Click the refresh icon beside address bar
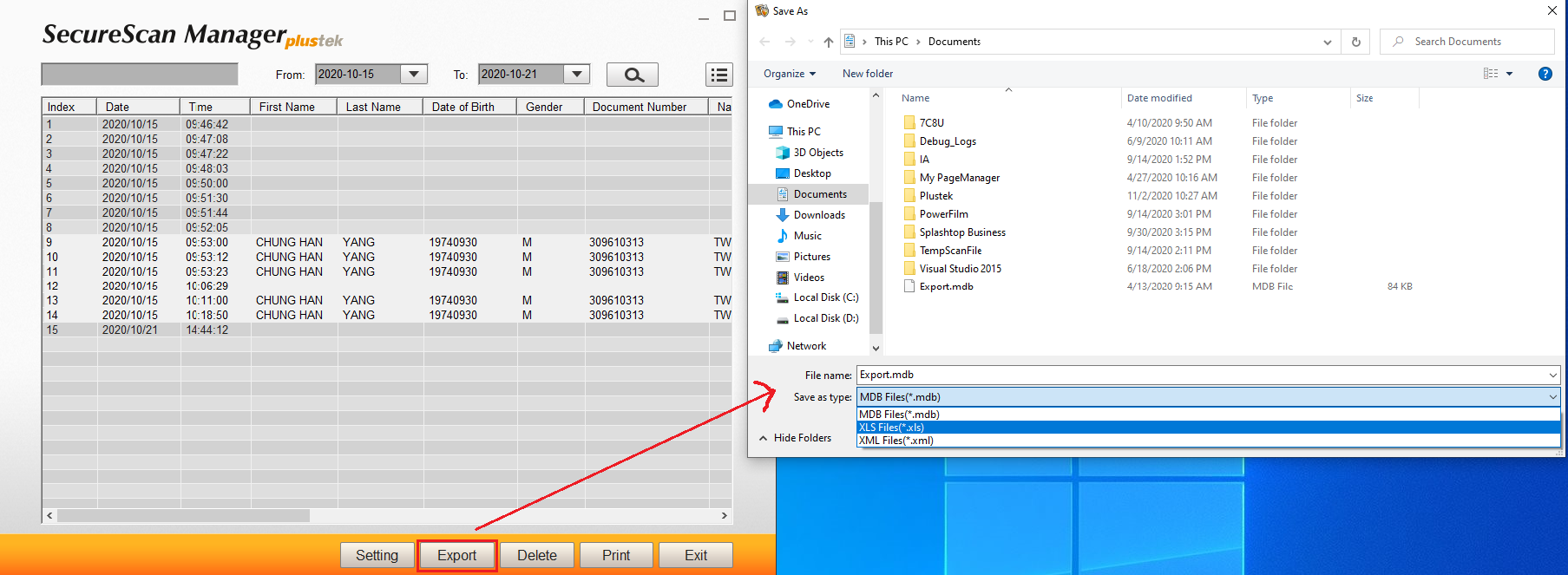This screenshot has width=1568, height=575. (x=1355, y=42)
